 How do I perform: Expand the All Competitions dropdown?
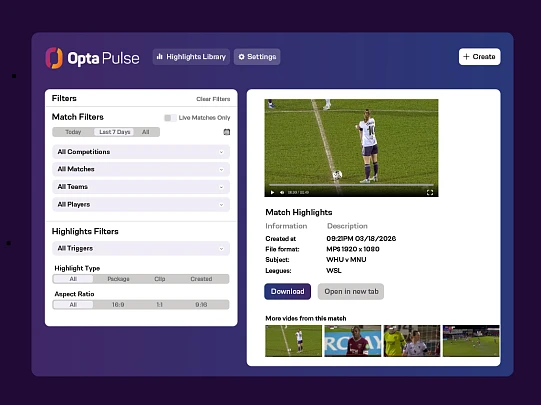(141, 152)
